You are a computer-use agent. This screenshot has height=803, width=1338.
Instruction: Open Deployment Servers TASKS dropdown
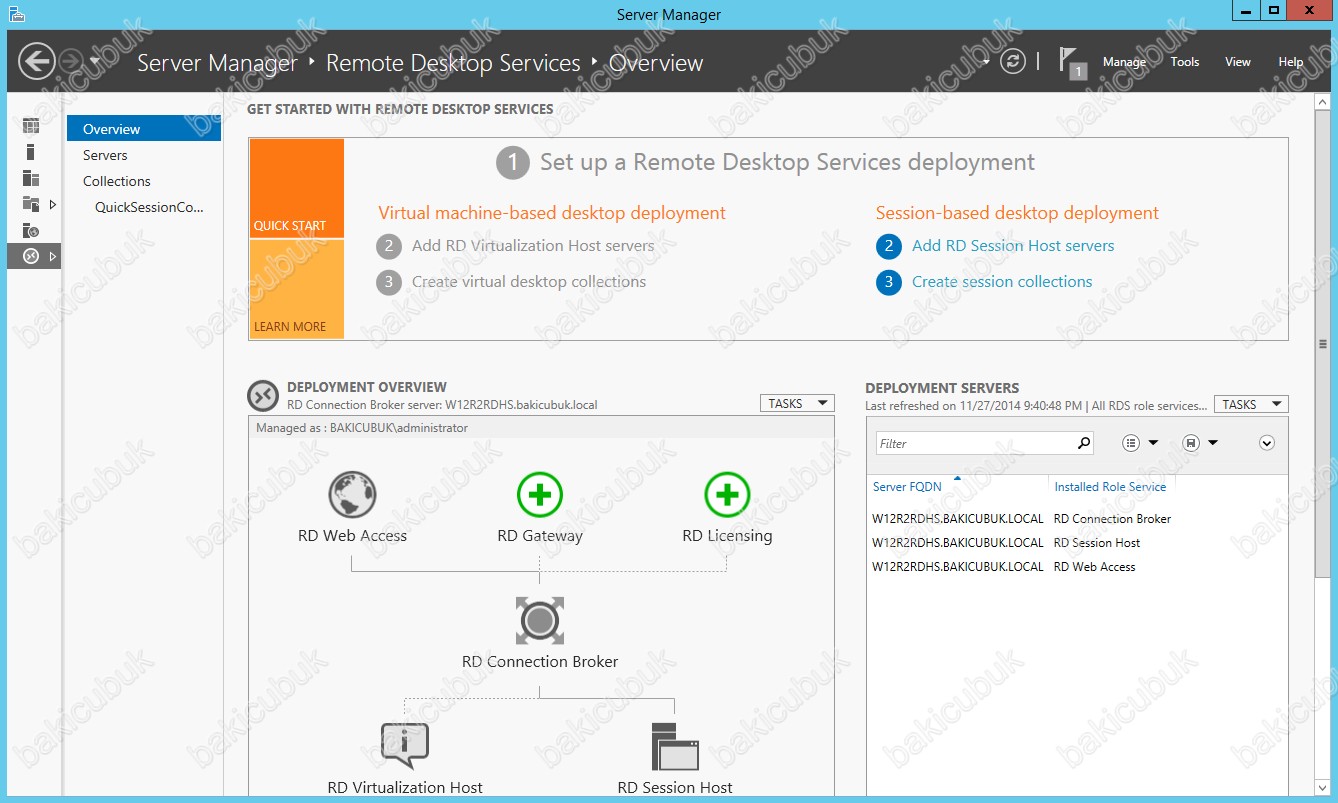click(1251, 404)
